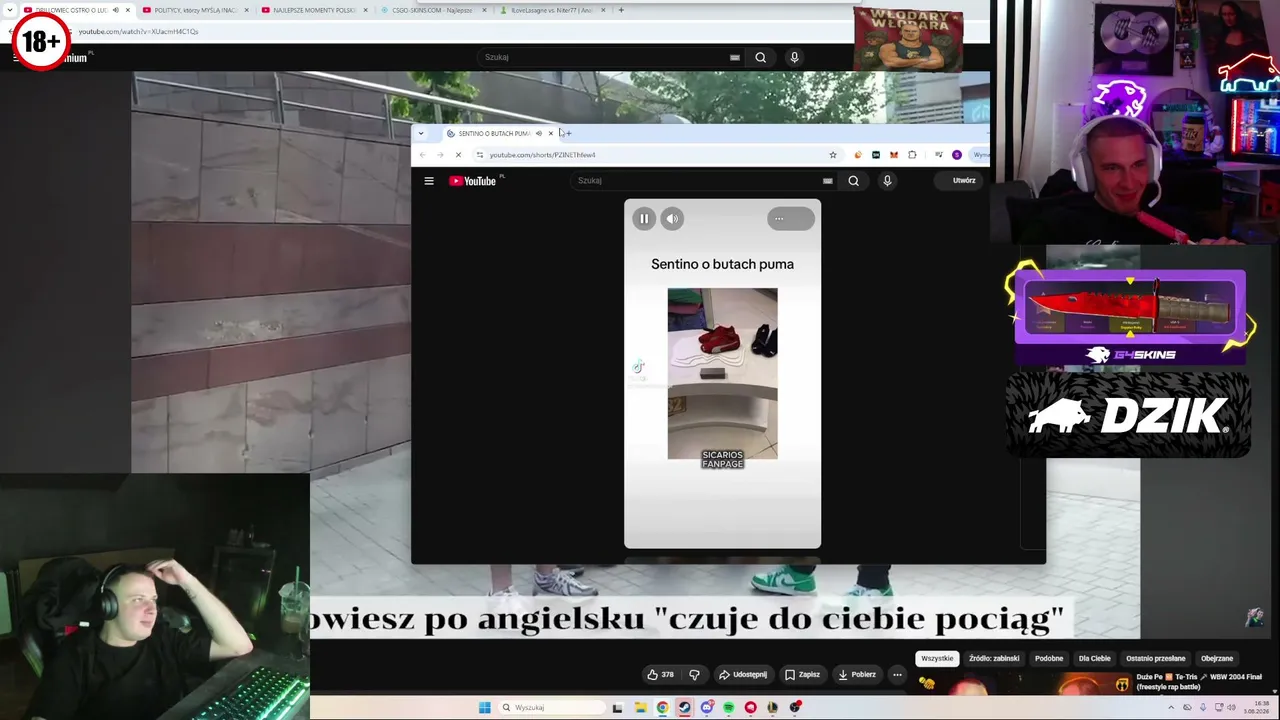This screenshot has height=720, width=1280.
Task: Open Google Chrome from the taskbar
Action: click(x=662, y=708)
